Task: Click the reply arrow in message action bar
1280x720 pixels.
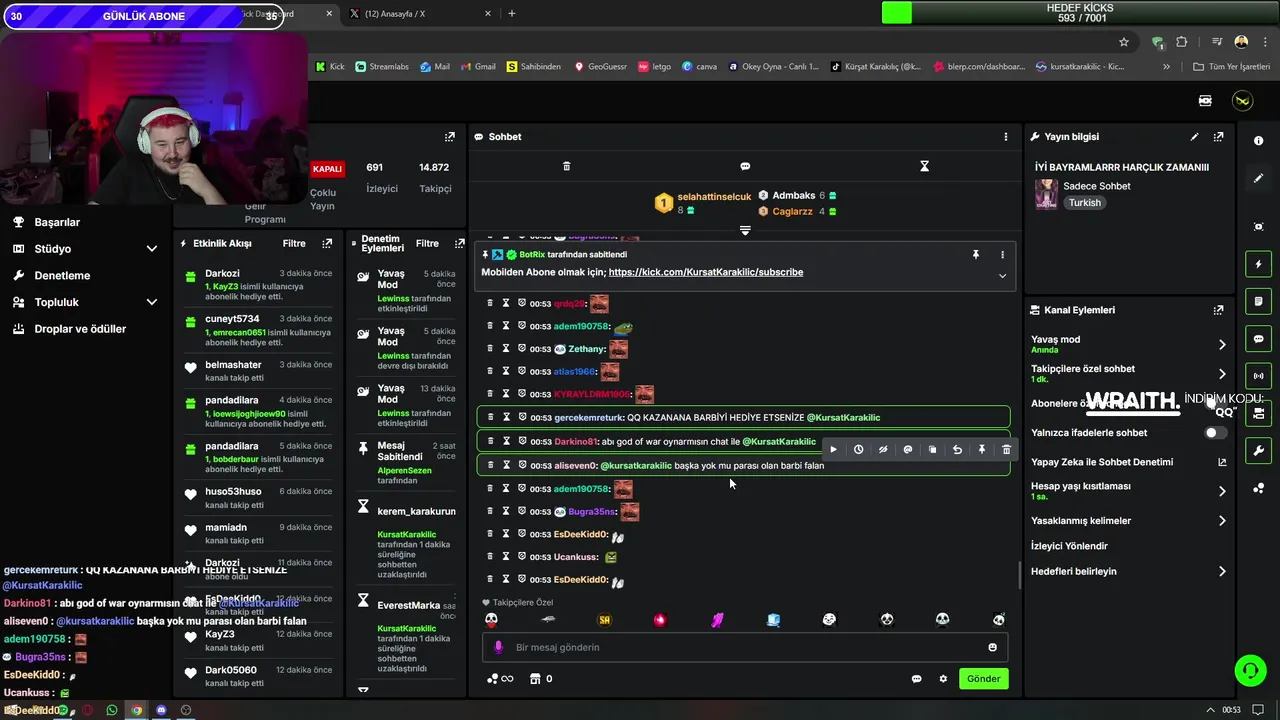Action: [x=957, y=450]
